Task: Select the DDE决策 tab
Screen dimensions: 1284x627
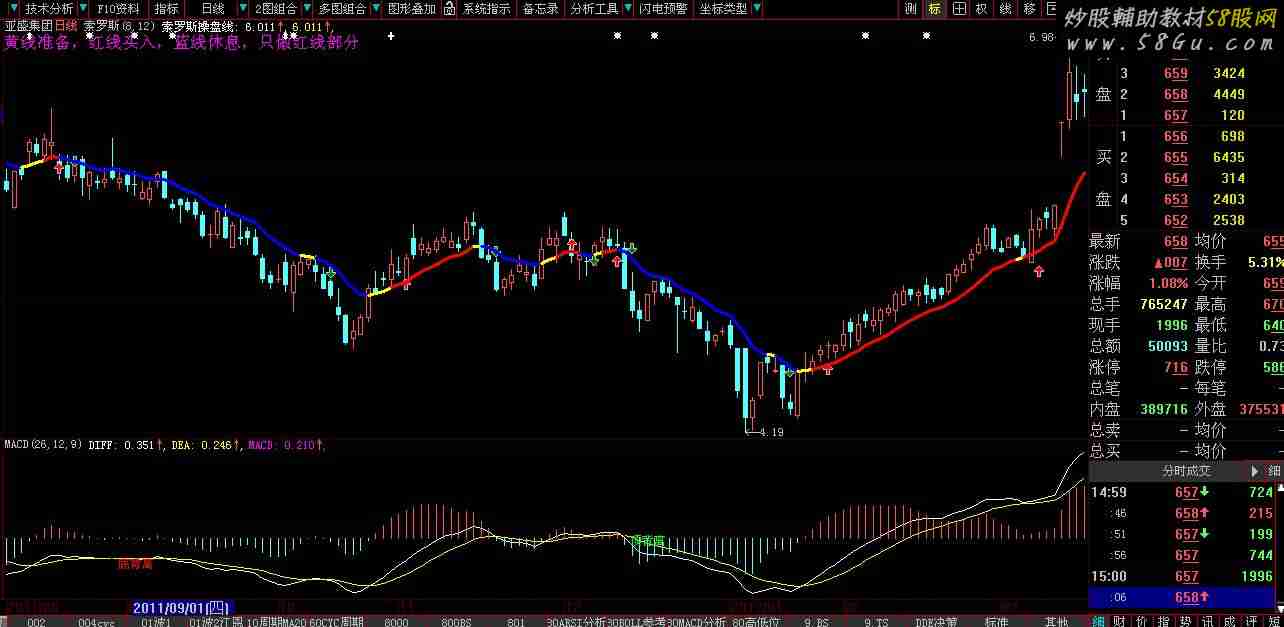Action: 936,621
